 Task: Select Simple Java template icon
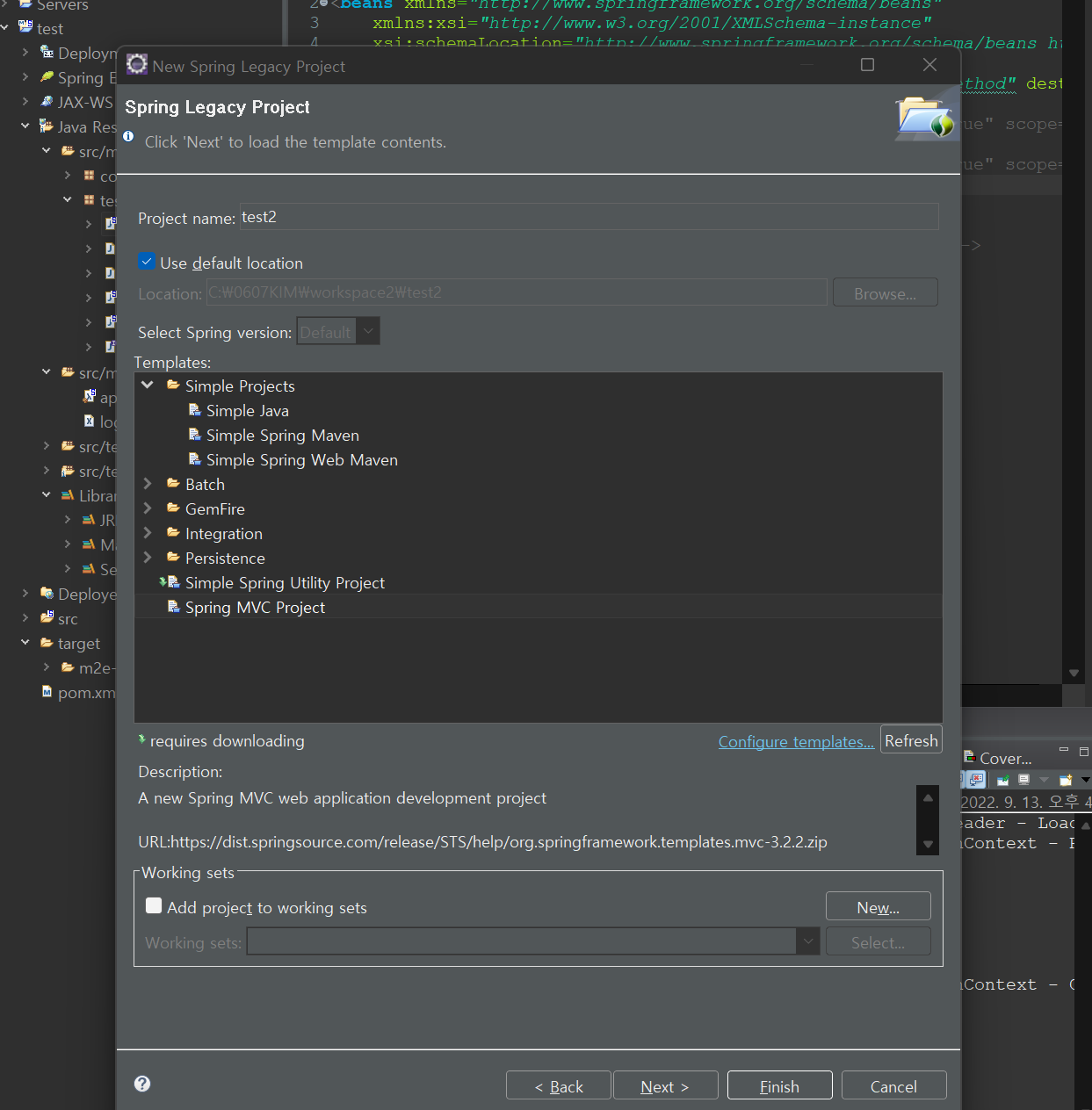195,410
